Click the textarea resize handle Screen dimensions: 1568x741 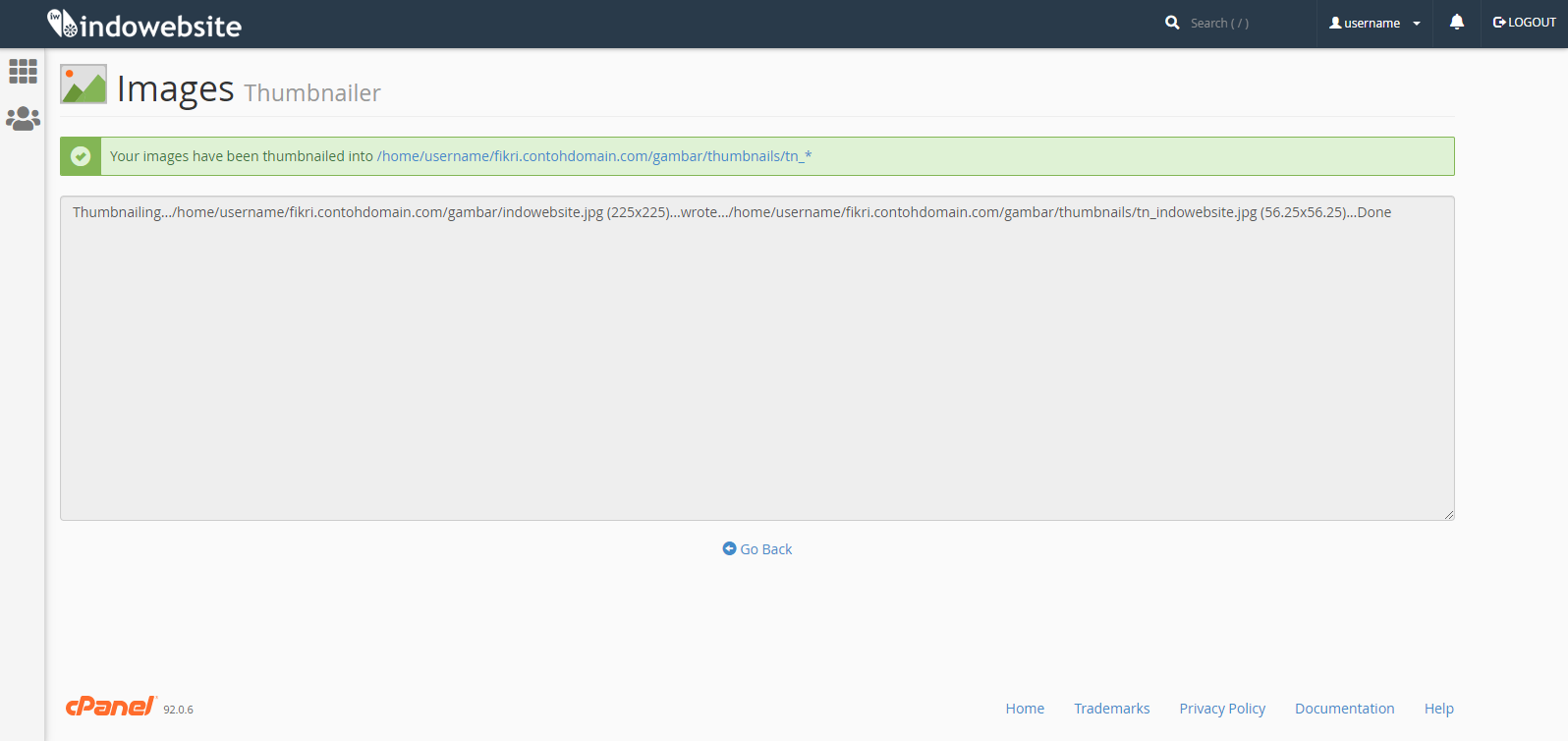1448,514
